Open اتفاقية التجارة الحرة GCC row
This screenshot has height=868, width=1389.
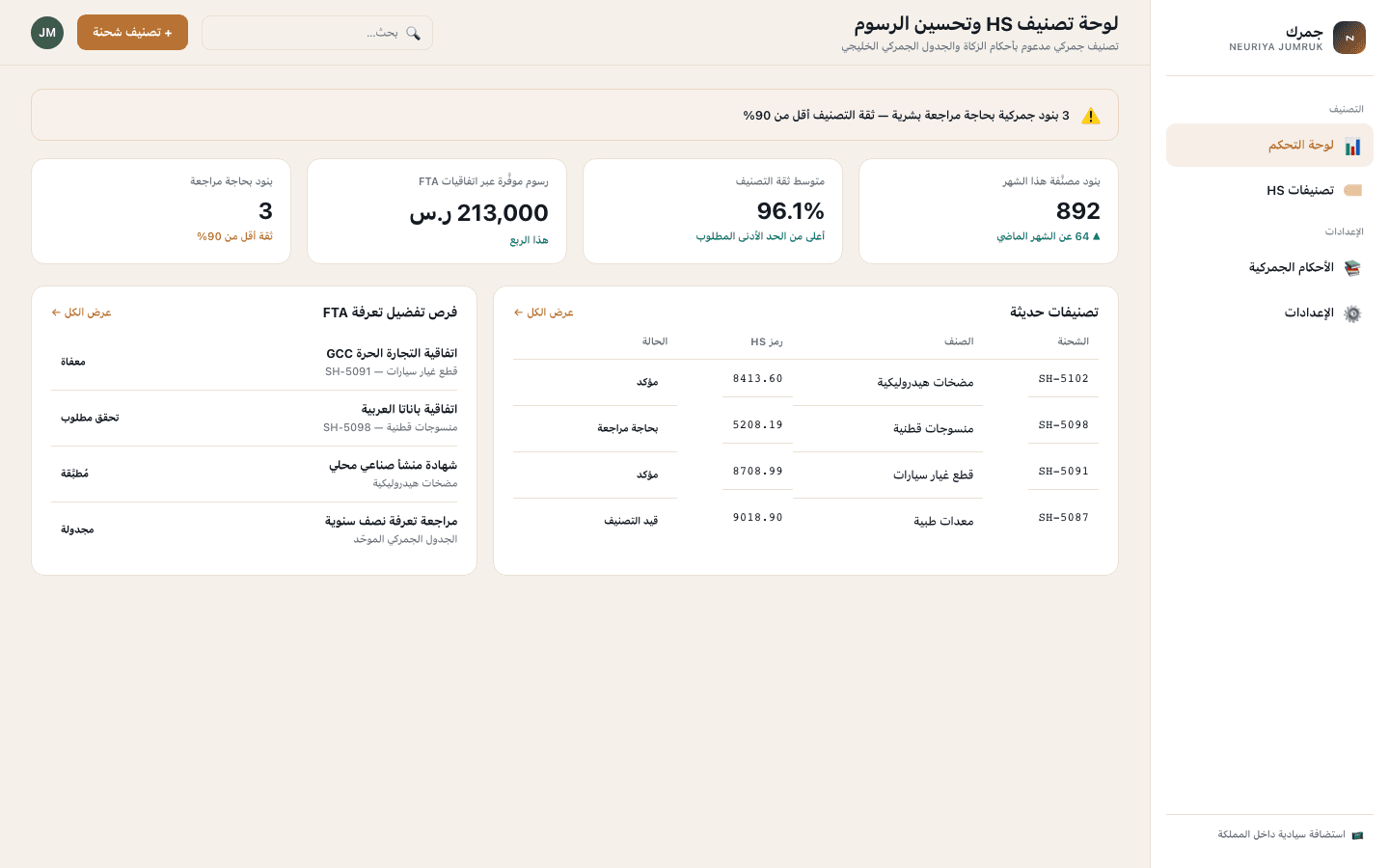click(x=254, y=362)
